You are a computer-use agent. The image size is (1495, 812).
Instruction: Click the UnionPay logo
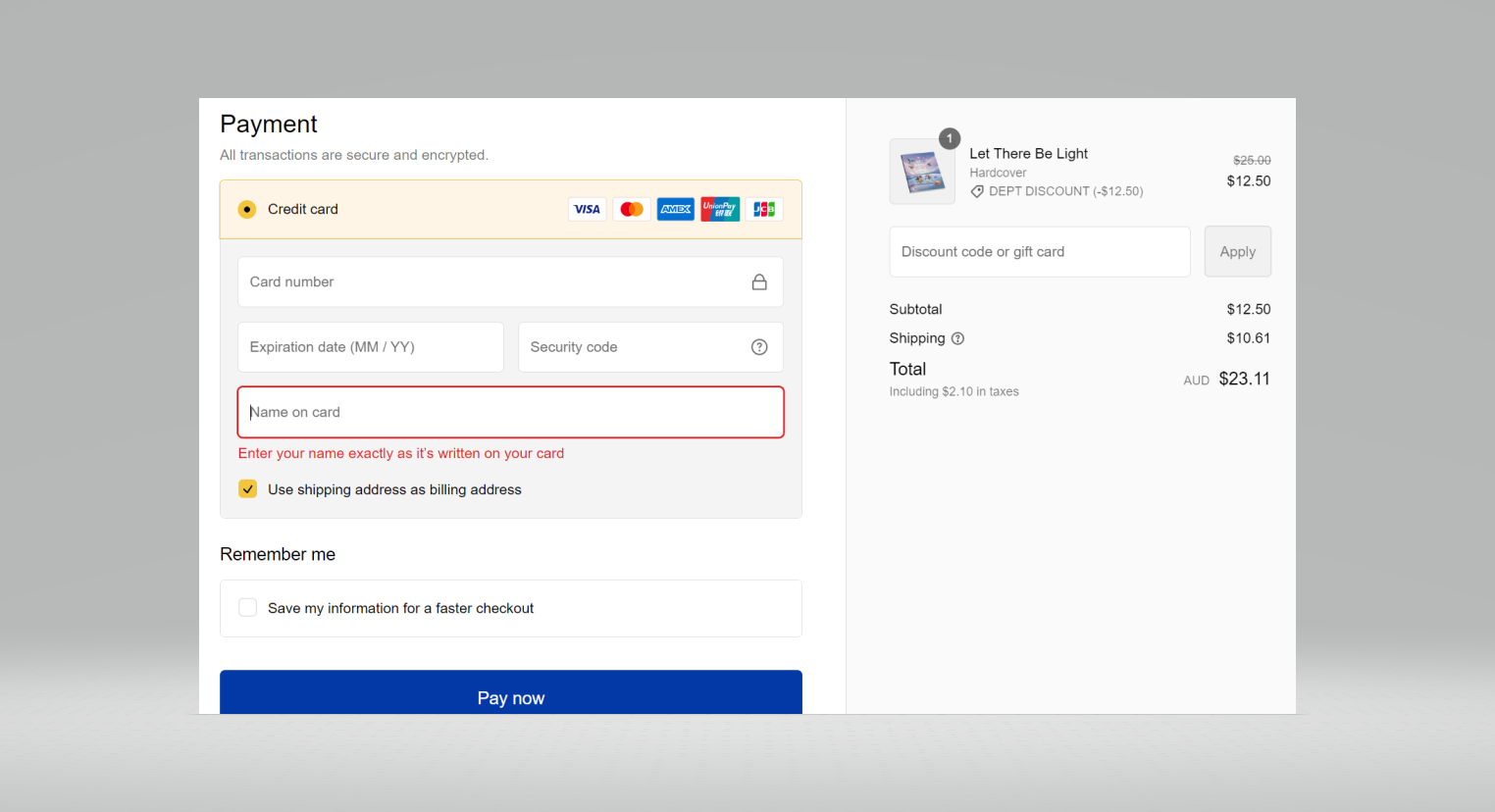[x=720, y=209]
